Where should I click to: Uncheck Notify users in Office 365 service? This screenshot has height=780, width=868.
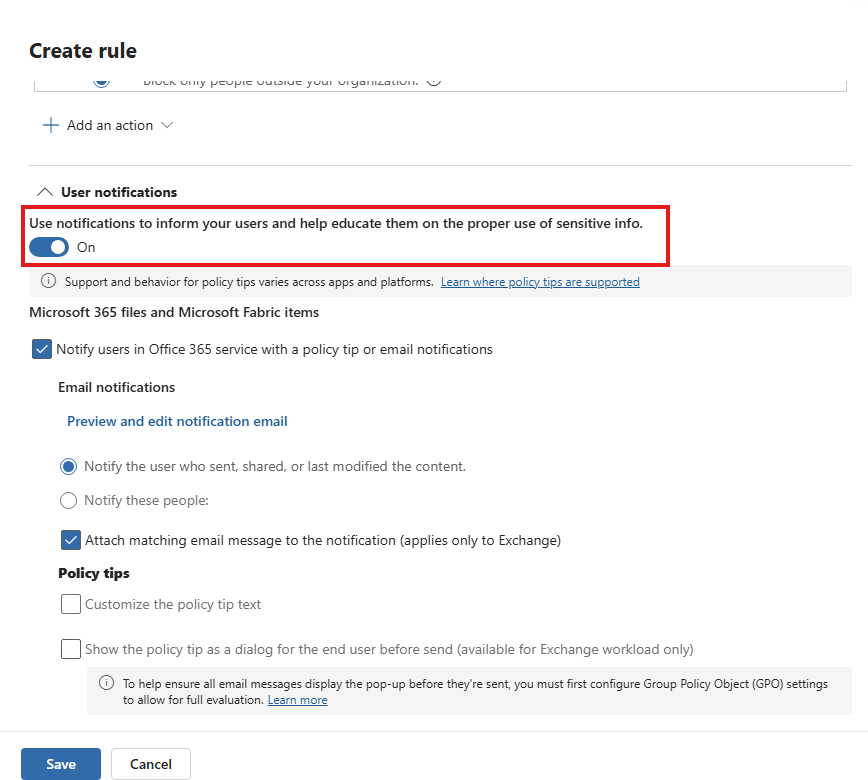tap(41, 349)
